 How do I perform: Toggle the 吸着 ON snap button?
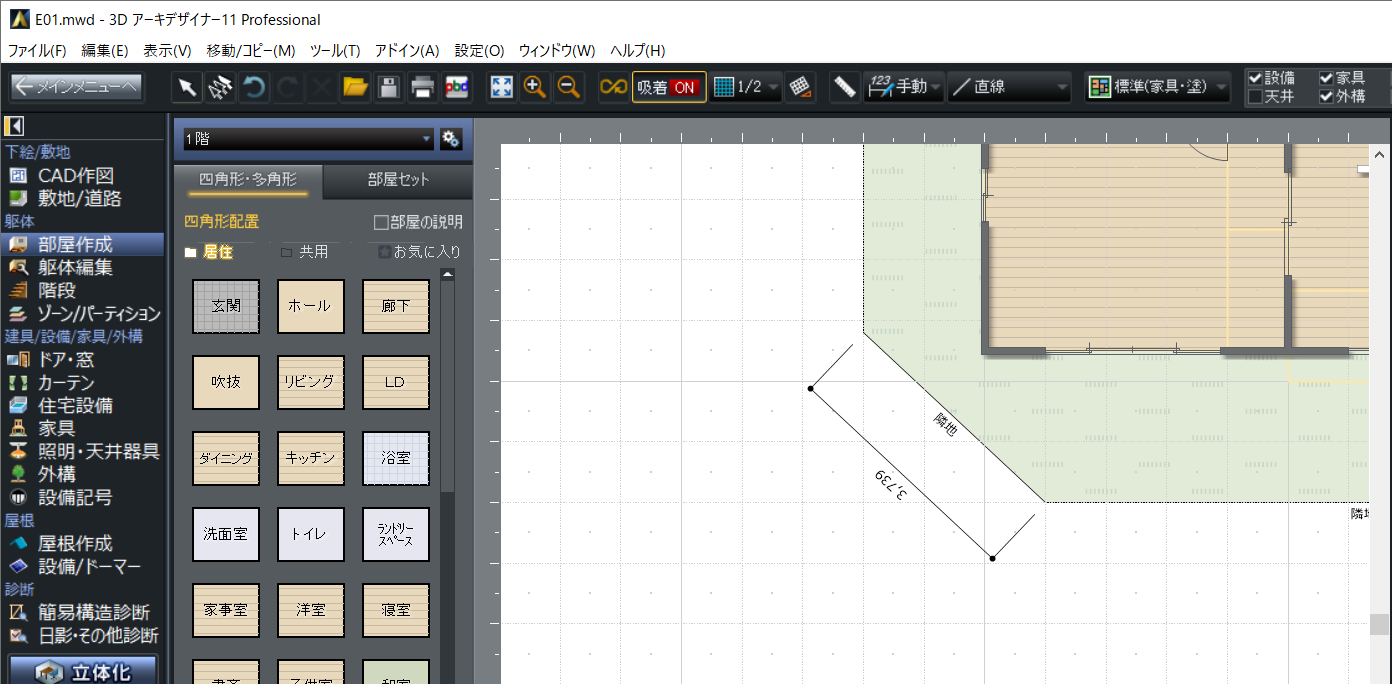(x=668, y=87)
